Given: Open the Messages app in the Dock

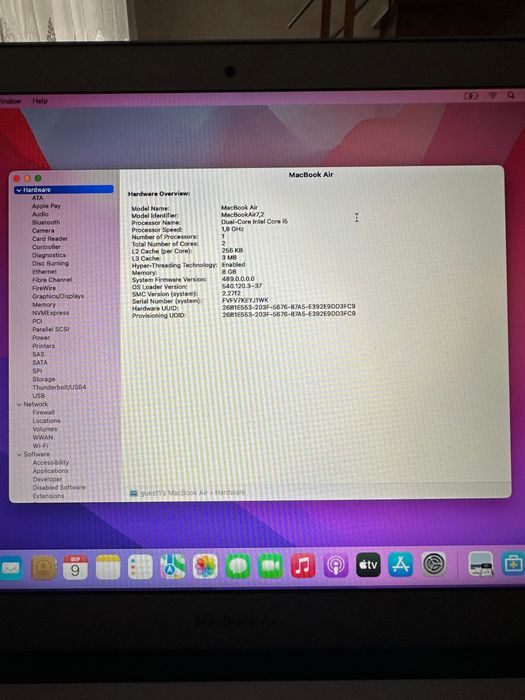Looking at the screenshot, I should [x=238, y=566].
